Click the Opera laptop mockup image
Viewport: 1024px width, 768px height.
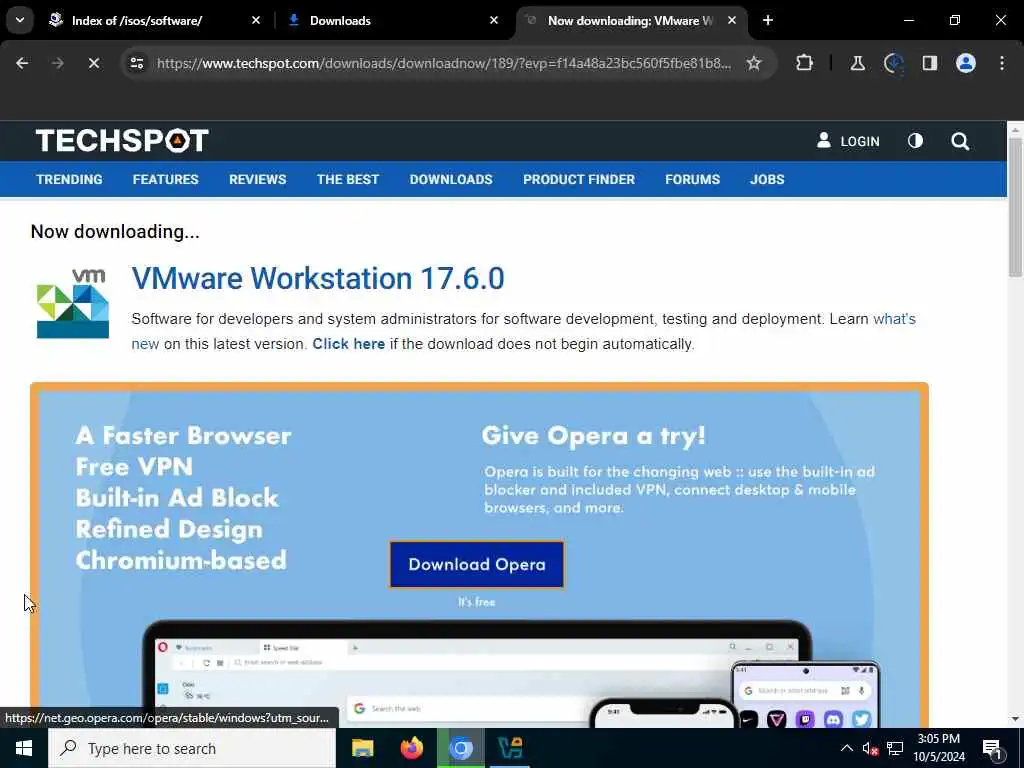tap(477, 675)
